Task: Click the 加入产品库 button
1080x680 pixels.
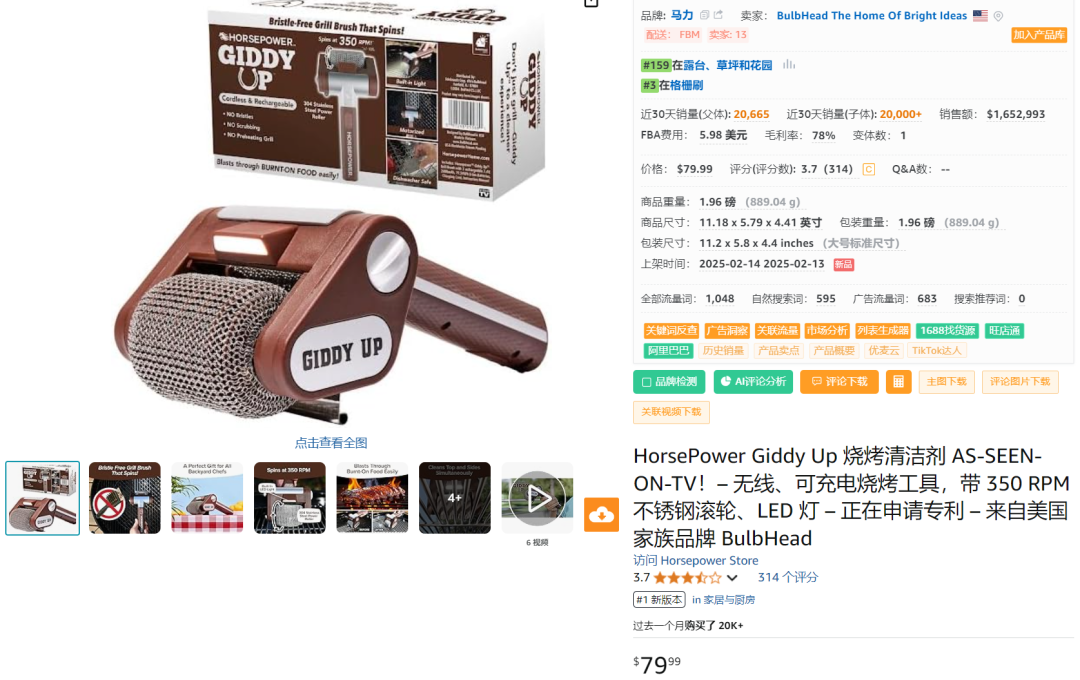Action: pyautogui.click(x=1039, y=35)
